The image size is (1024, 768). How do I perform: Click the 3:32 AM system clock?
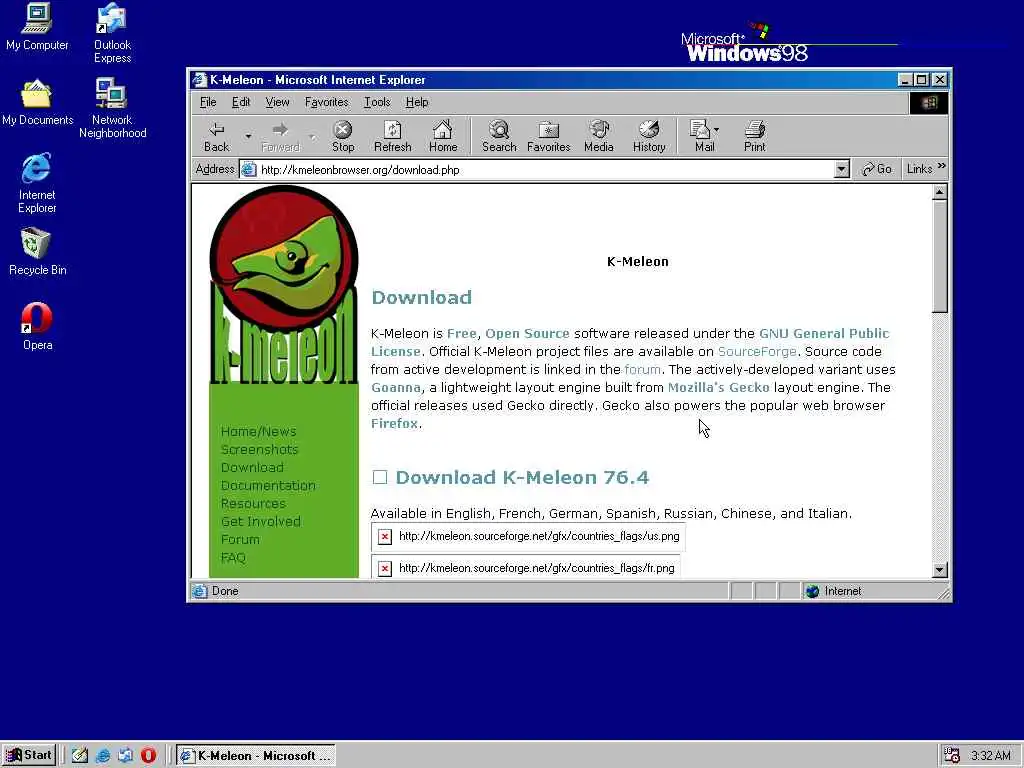[991, 756]
